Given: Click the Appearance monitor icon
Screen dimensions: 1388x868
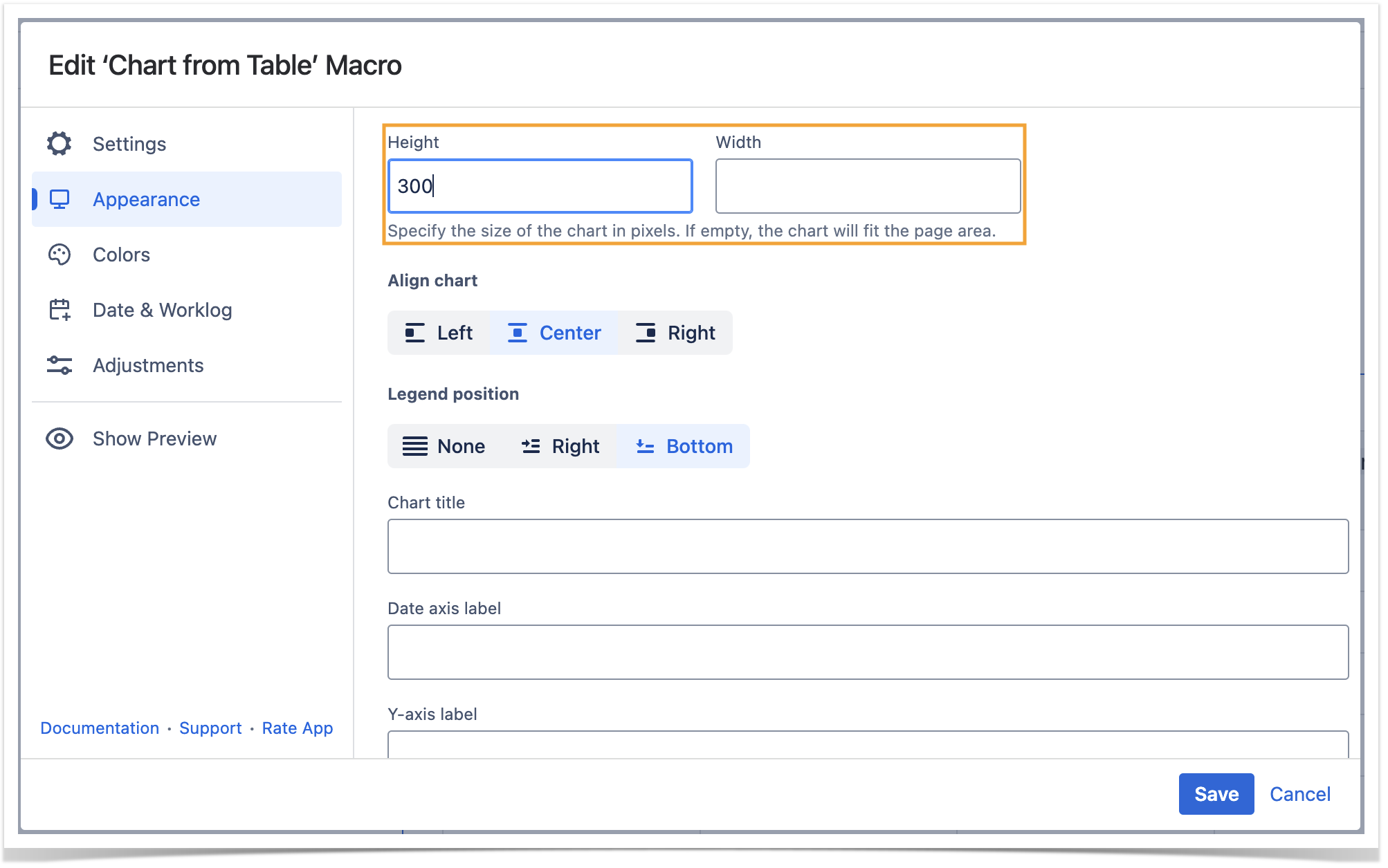Looking at the screenshot, I should (60, 199).
